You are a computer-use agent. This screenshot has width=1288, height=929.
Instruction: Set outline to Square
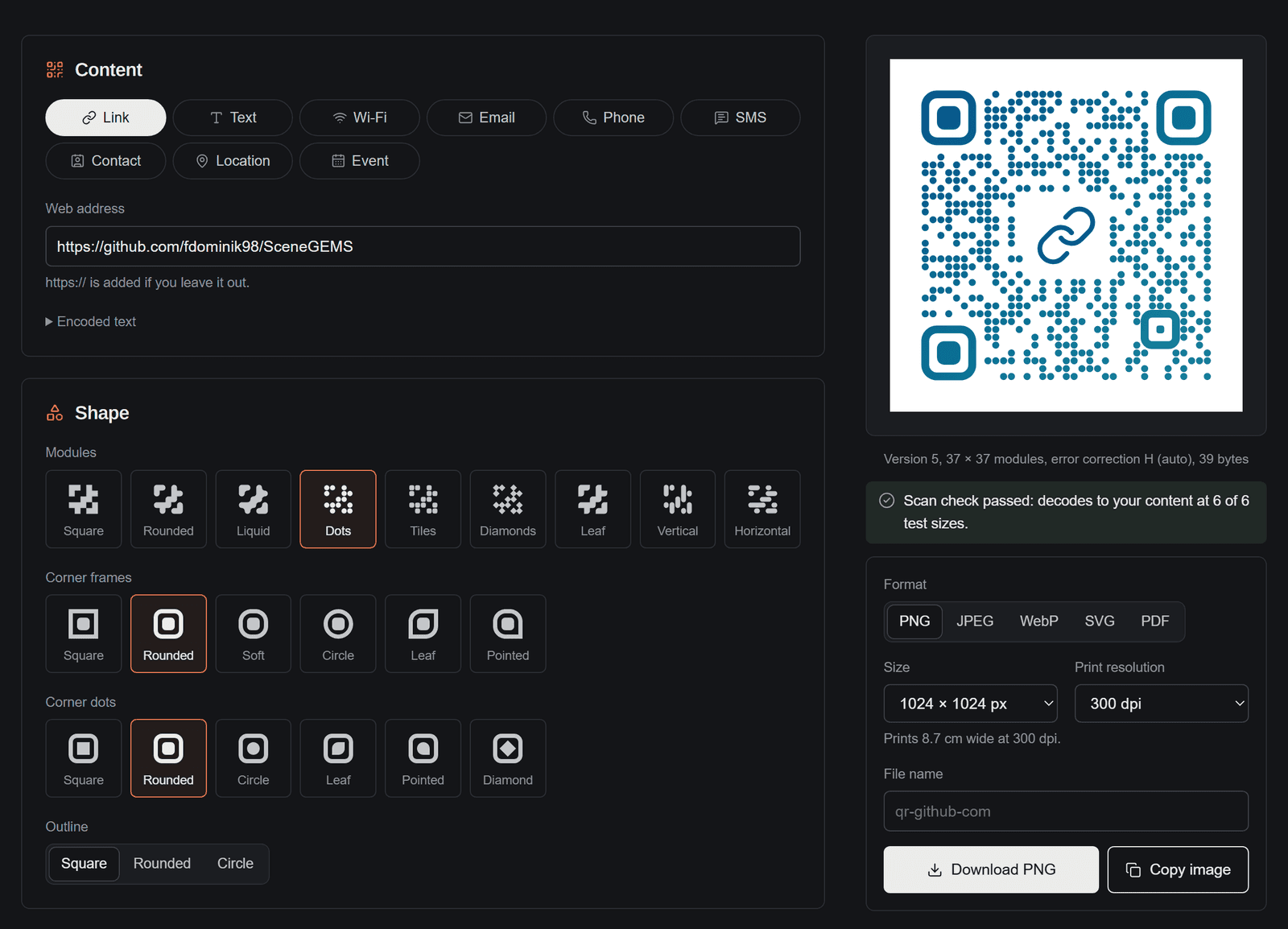(x=84, y=864)
